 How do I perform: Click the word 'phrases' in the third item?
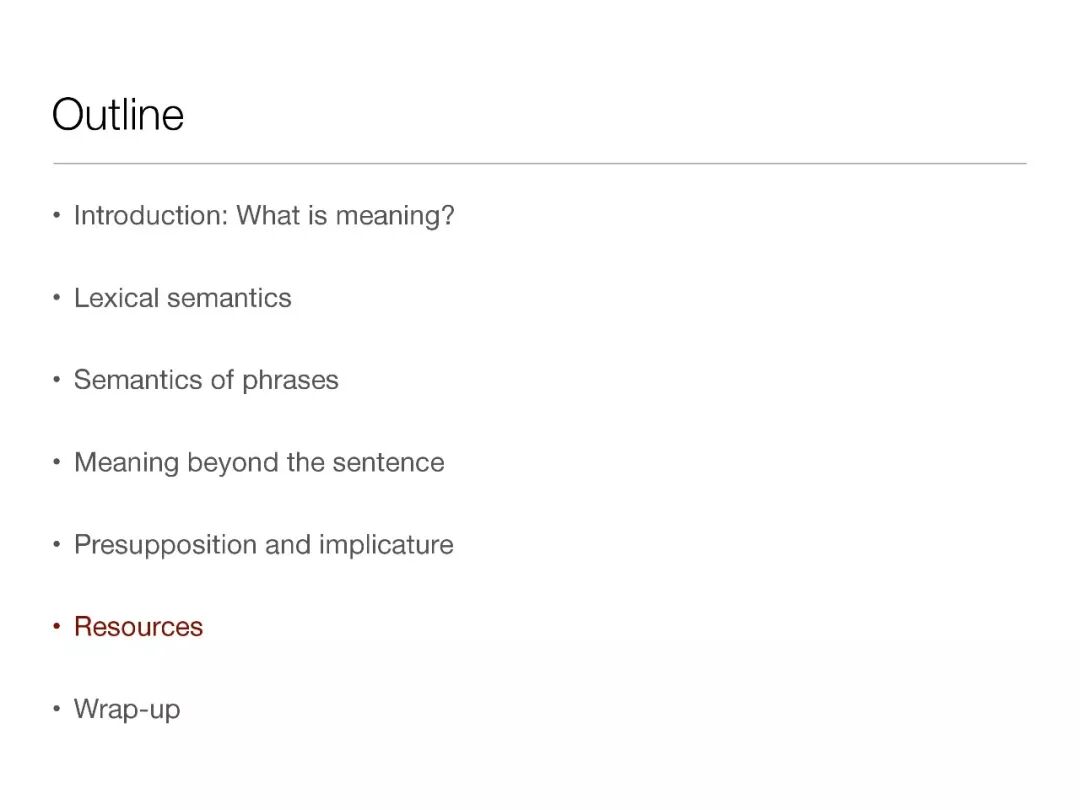click(x=290, y=380)
